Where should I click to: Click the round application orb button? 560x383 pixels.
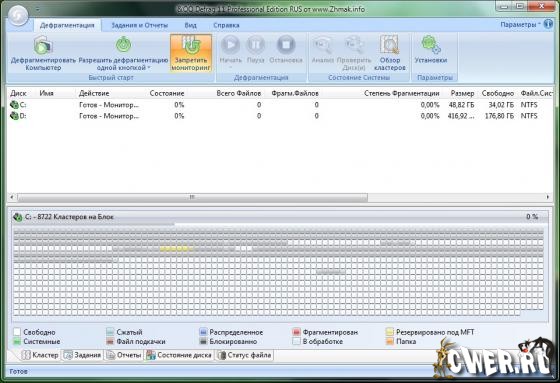(18, 15)
